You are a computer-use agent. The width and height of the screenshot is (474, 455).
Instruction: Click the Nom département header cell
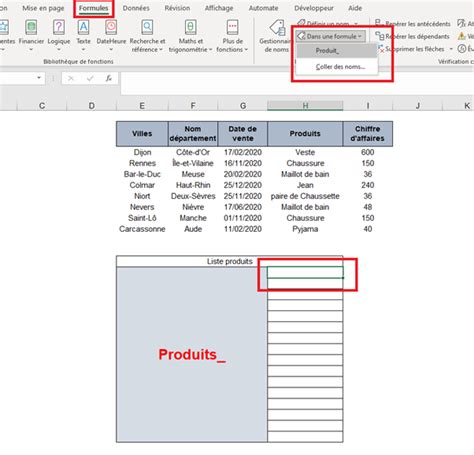pos(193,134)
